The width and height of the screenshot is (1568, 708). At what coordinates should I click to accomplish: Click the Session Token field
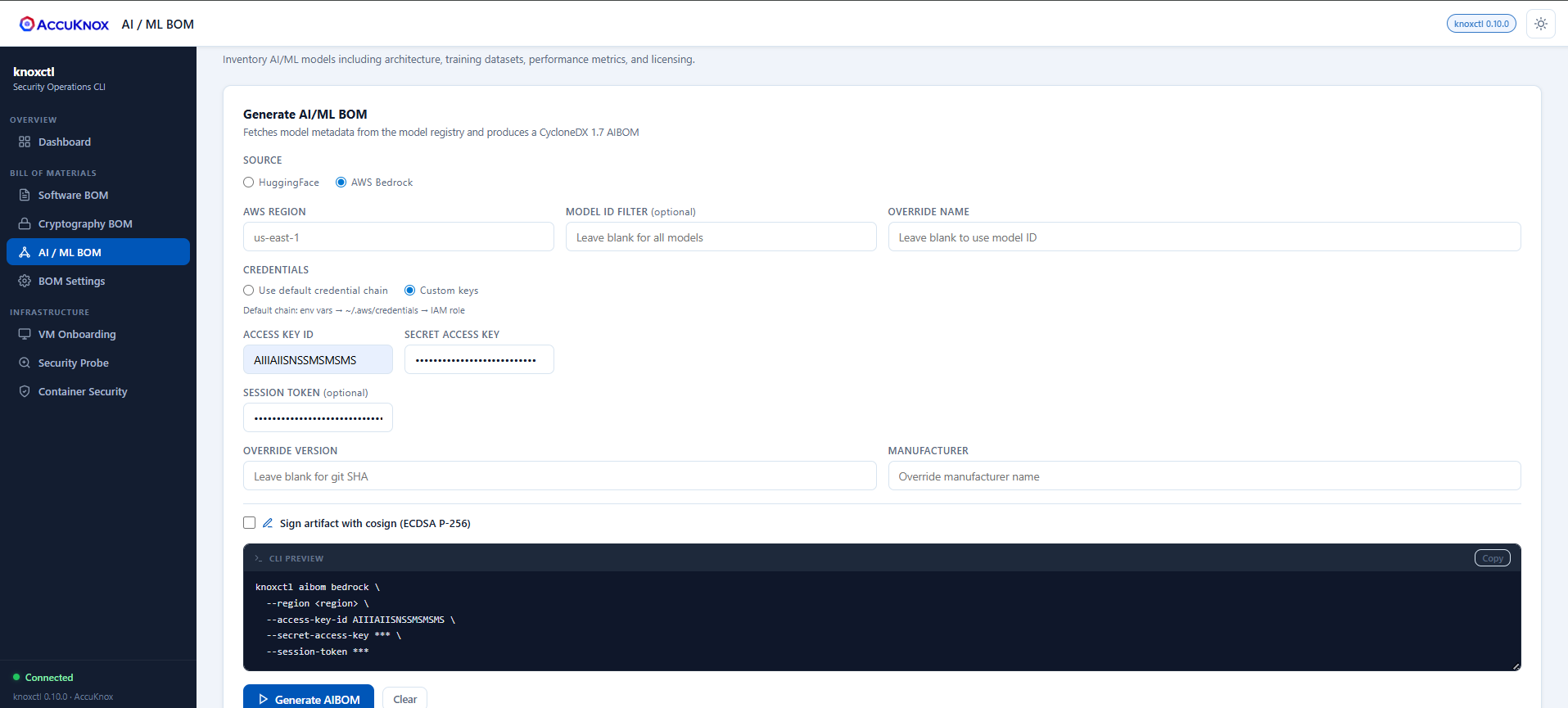tap(318, 417)
